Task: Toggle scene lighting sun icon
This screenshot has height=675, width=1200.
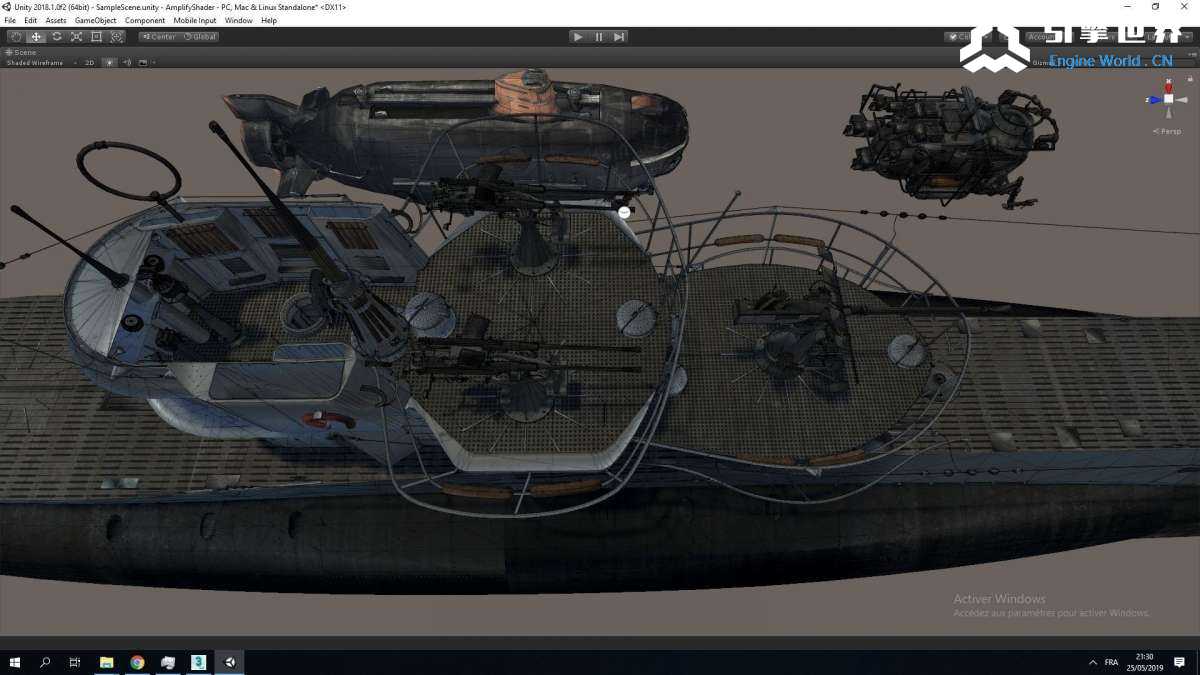Action: coord(110,63)
